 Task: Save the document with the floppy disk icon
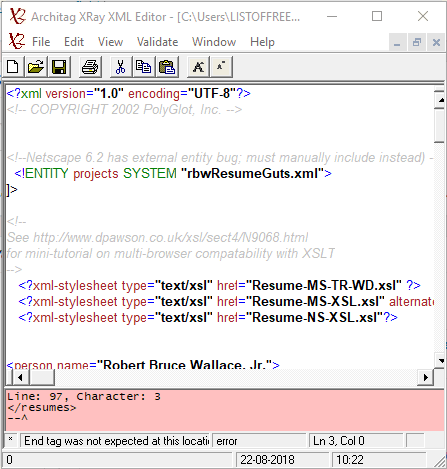(x=59, y=67)
